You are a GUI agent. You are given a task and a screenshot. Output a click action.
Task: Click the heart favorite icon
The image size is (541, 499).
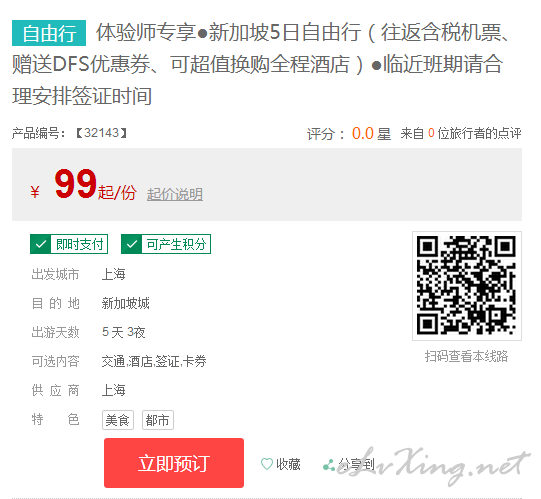(x=267, y=464)
